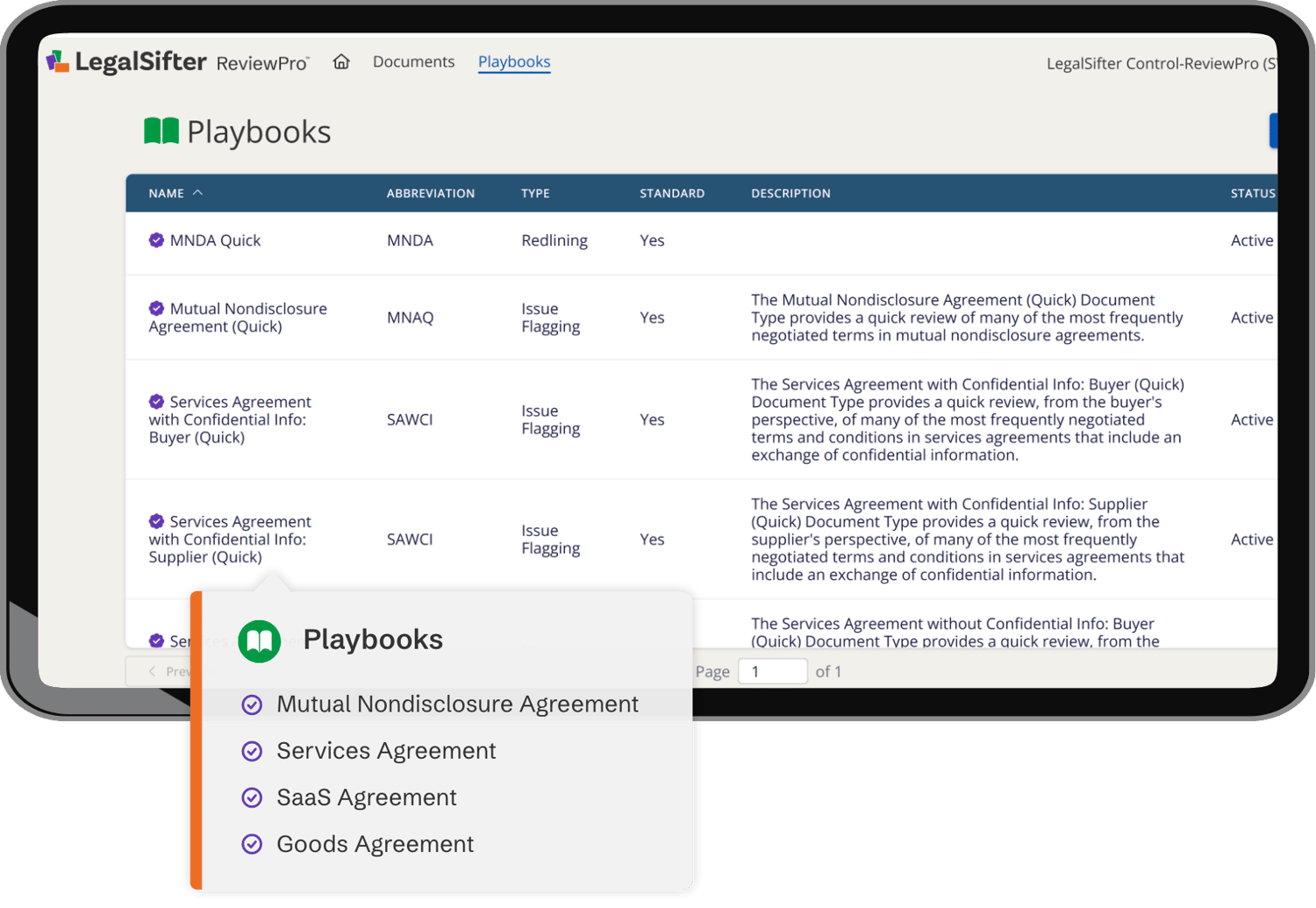Select Services Agreement in popup list
Image resolution: width=1316 pixels, height=908 pixels.
point(386,751)
